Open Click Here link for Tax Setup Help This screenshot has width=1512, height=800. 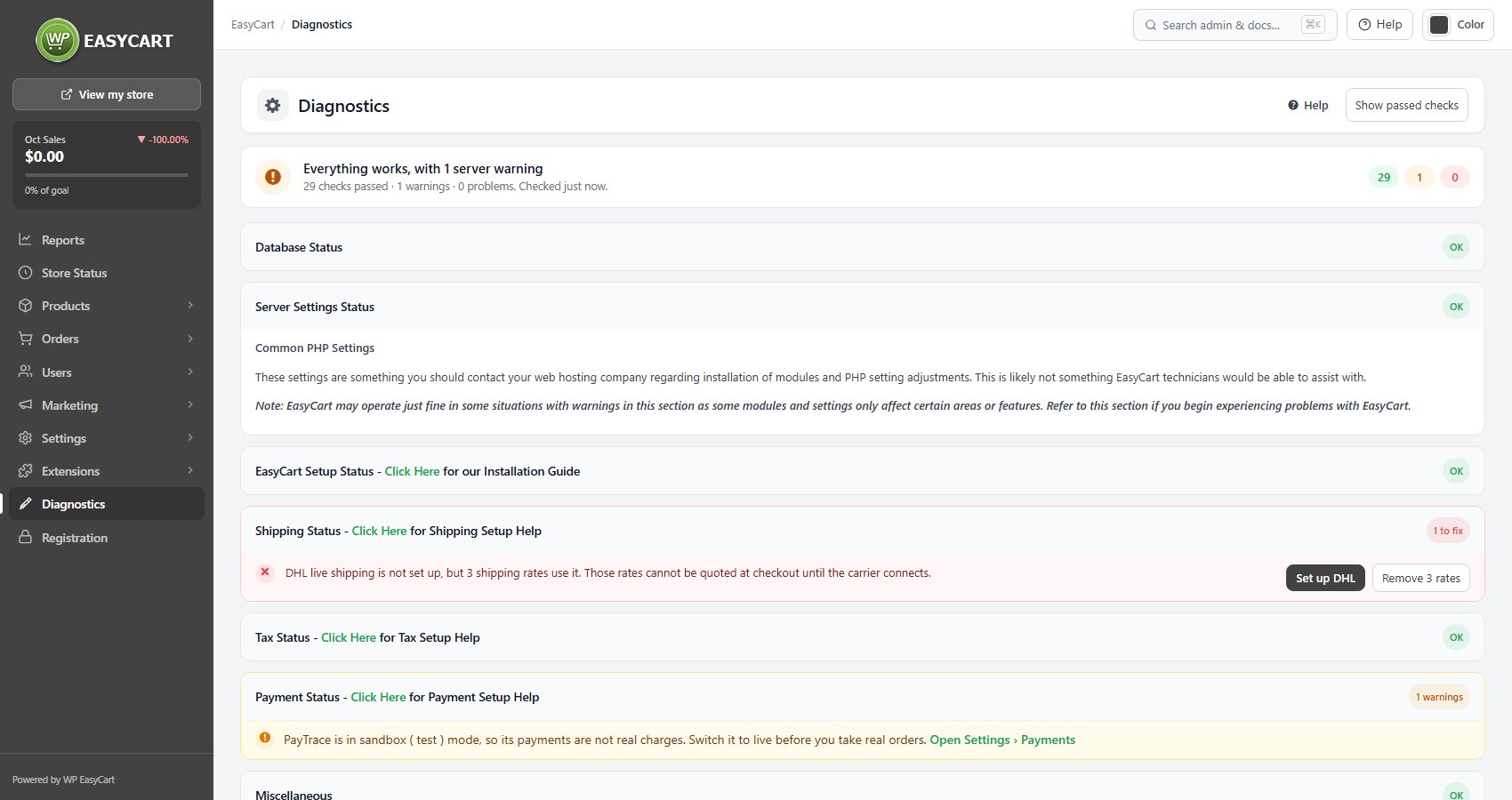point(349,637)
